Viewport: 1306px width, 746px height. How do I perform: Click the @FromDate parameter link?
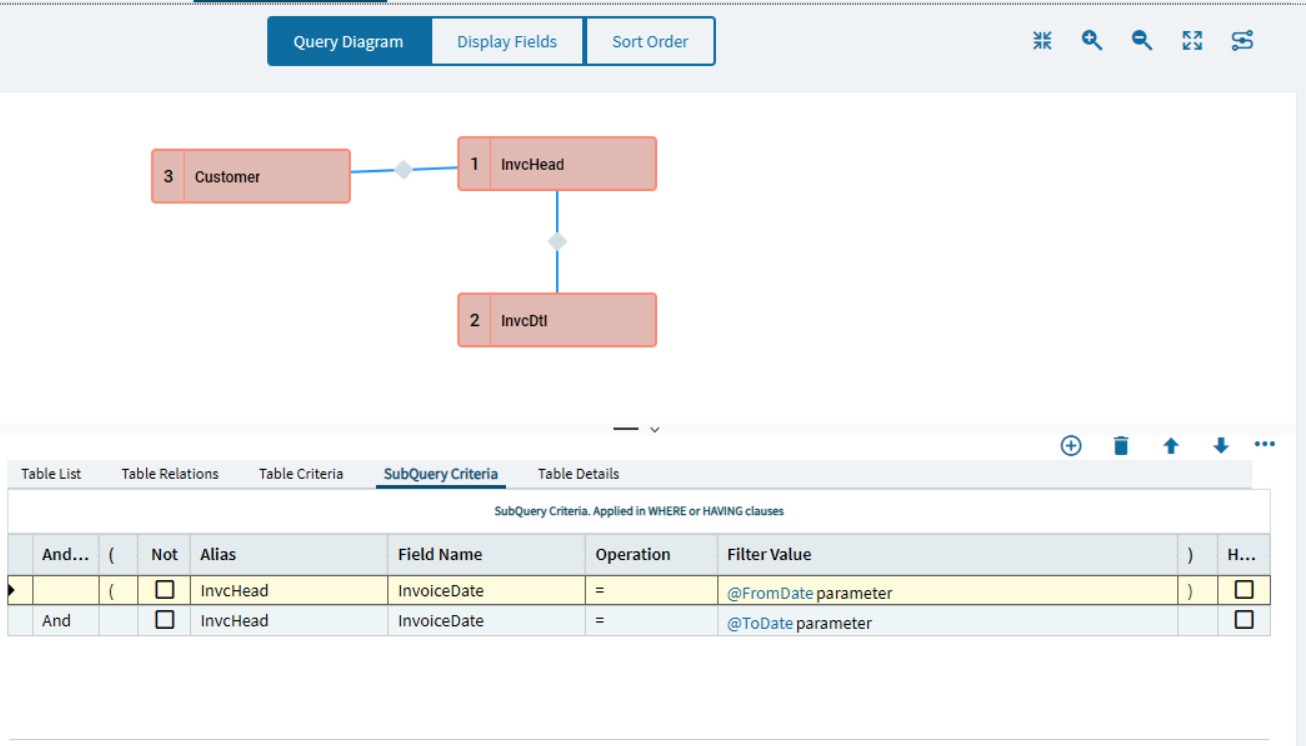(x=770, y=593)
